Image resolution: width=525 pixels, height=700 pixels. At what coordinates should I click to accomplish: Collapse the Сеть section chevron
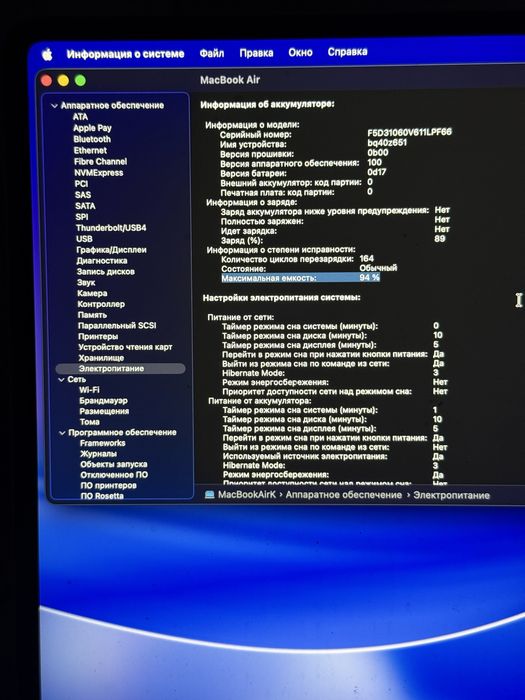[62, 379]
